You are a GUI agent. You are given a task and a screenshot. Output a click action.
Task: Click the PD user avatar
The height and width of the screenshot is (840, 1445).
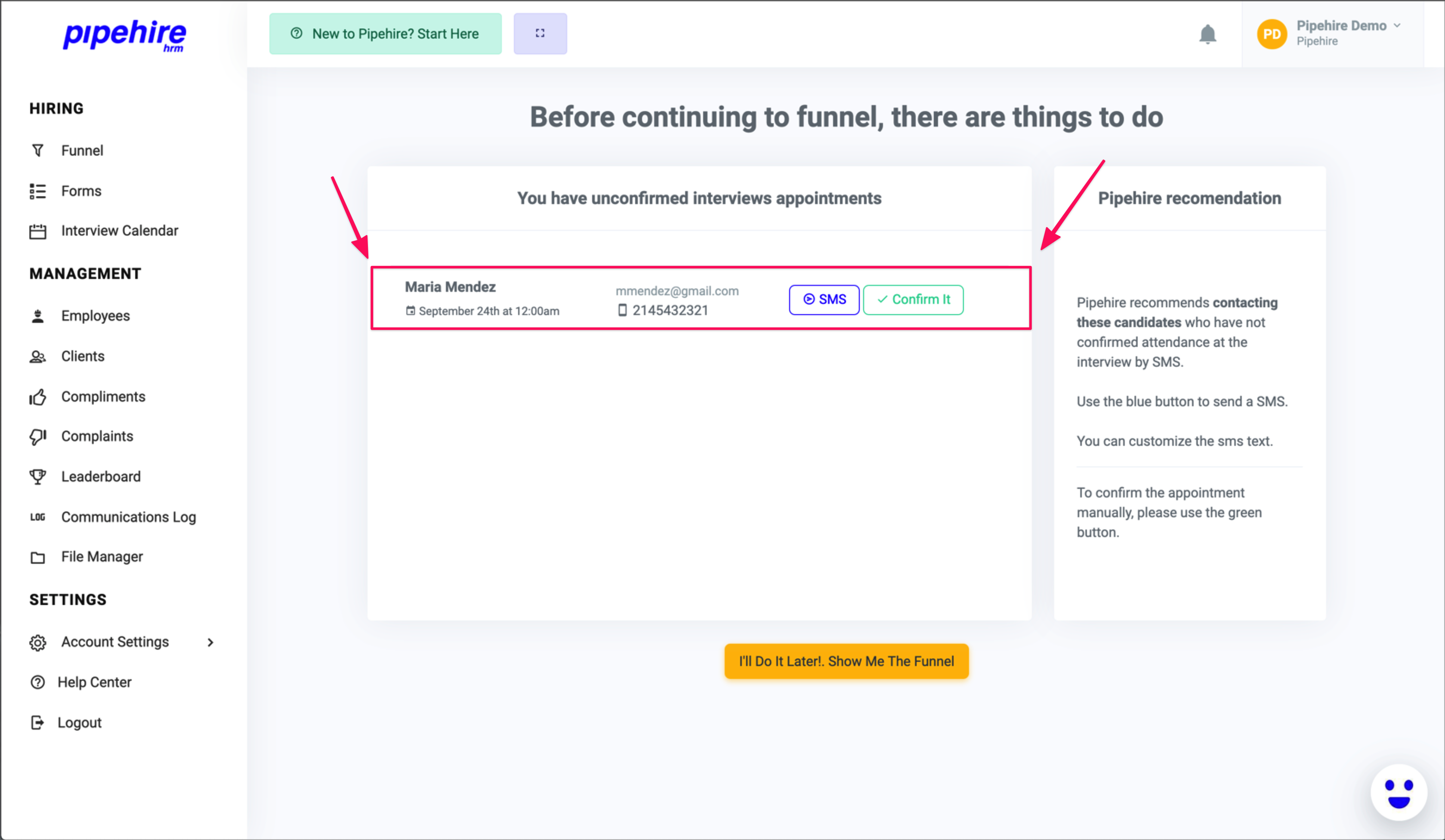point(1272,34)
